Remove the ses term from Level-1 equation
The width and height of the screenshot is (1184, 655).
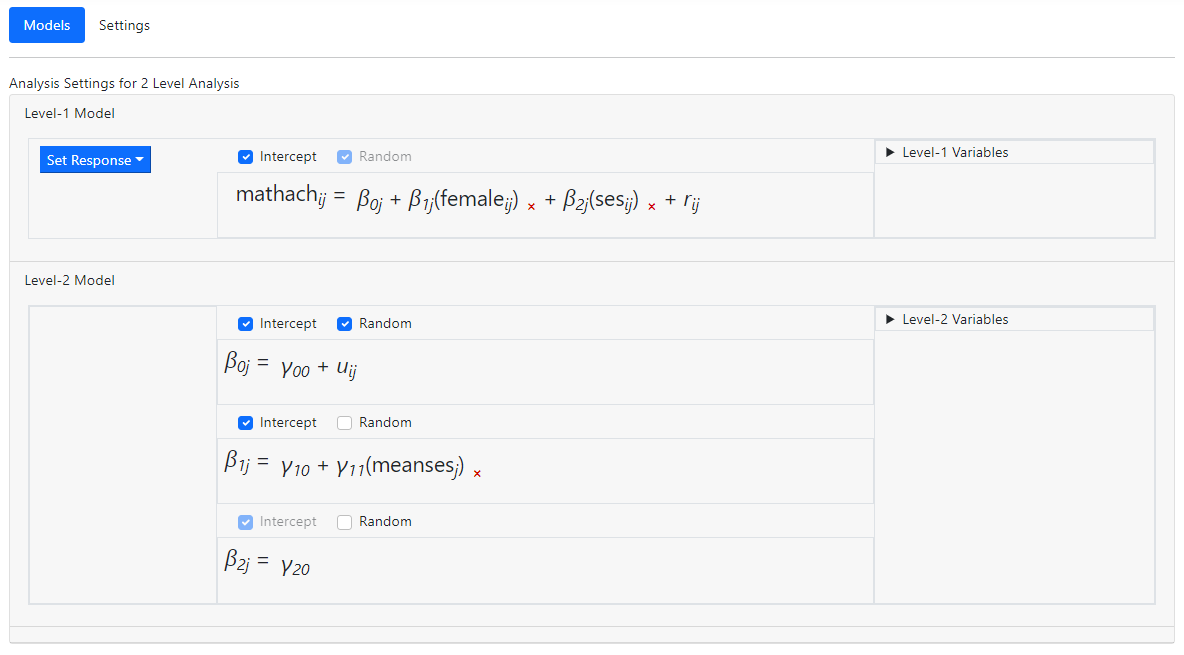pyautogui.click(x=652, y=207)
